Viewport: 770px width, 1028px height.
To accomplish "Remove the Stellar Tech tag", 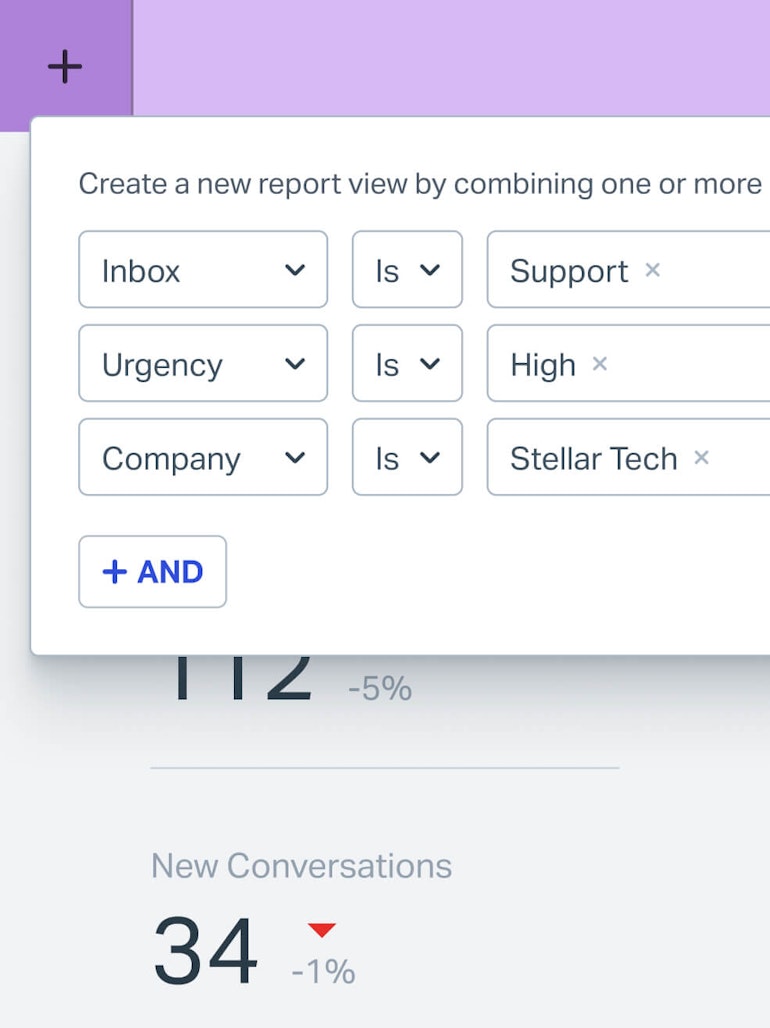I will click(701, 457).
